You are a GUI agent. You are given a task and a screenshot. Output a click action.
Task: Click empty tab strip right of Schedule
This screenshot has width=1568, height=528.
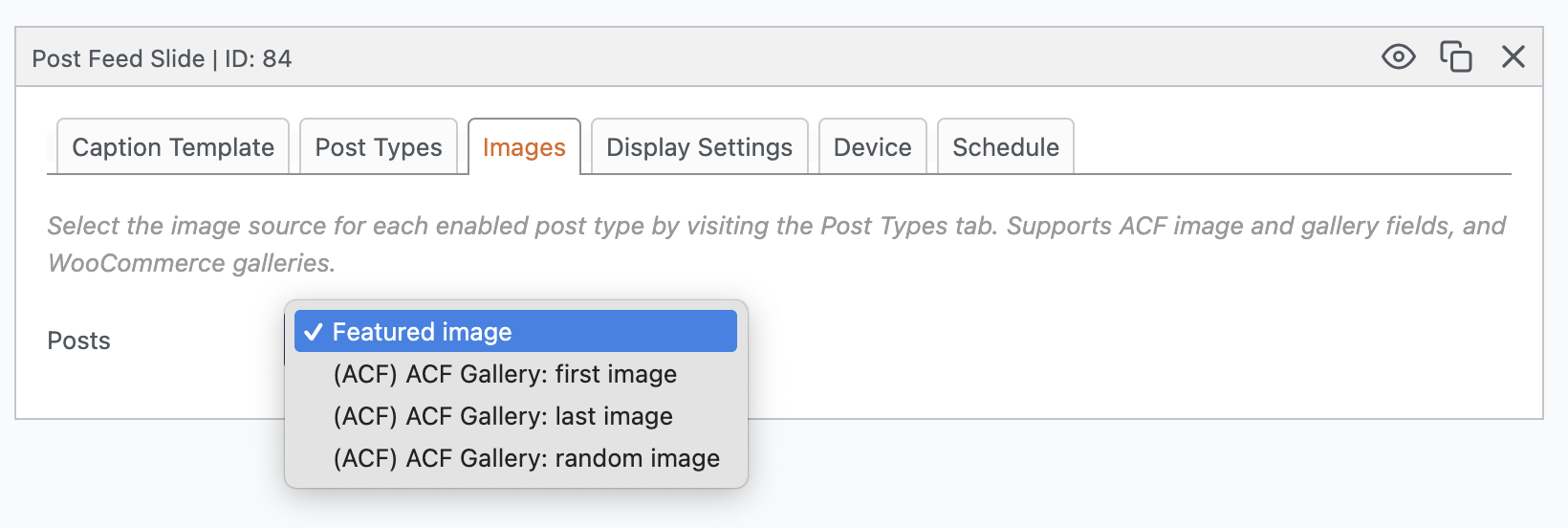pyautogui.click(x=1291, y=147)
